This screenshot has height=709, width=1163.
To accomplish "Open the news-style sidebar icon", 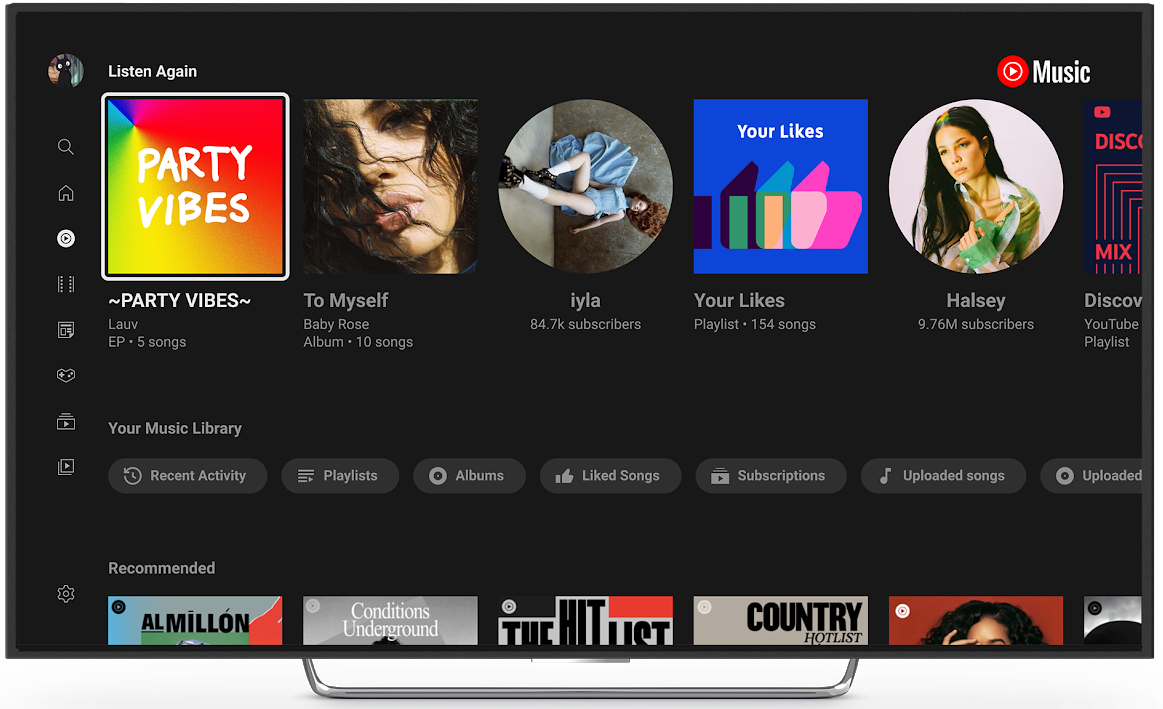I will coord(66,330).
